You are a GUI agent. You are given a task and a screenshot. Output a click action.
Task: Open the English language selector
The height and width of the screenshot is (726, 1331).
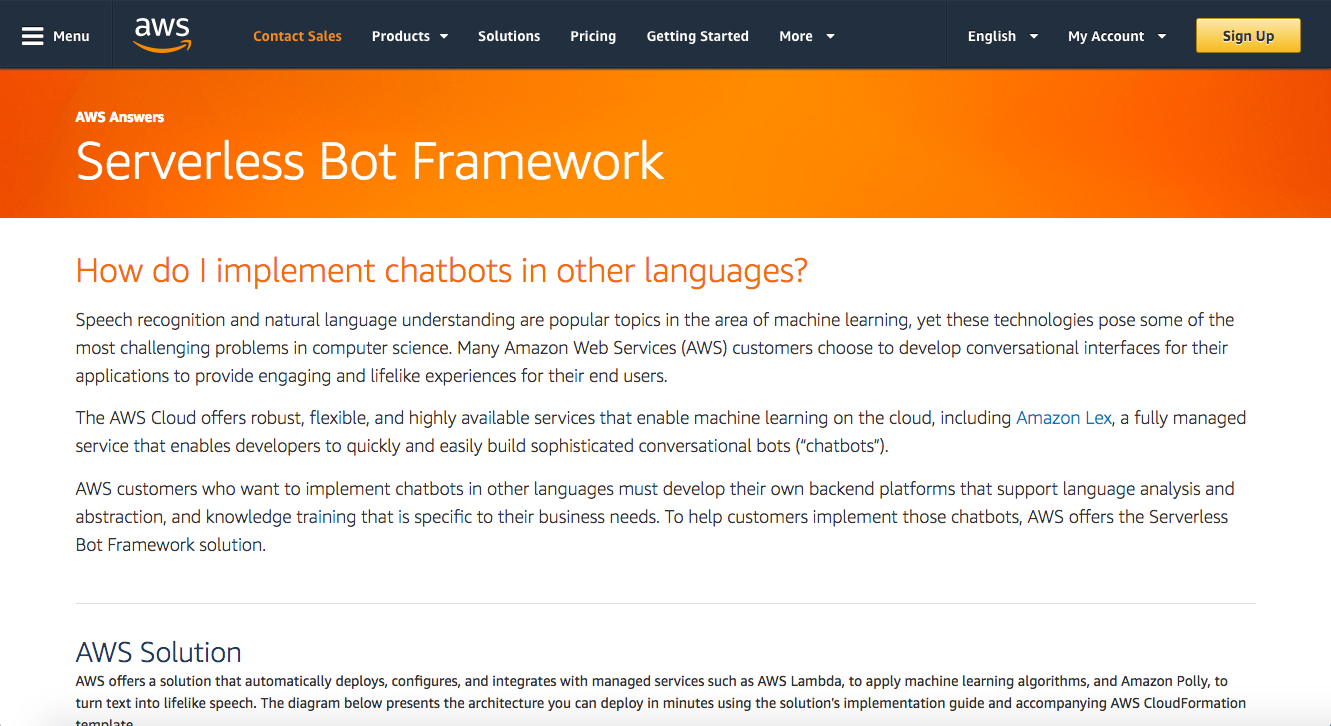pos(1002,36)
